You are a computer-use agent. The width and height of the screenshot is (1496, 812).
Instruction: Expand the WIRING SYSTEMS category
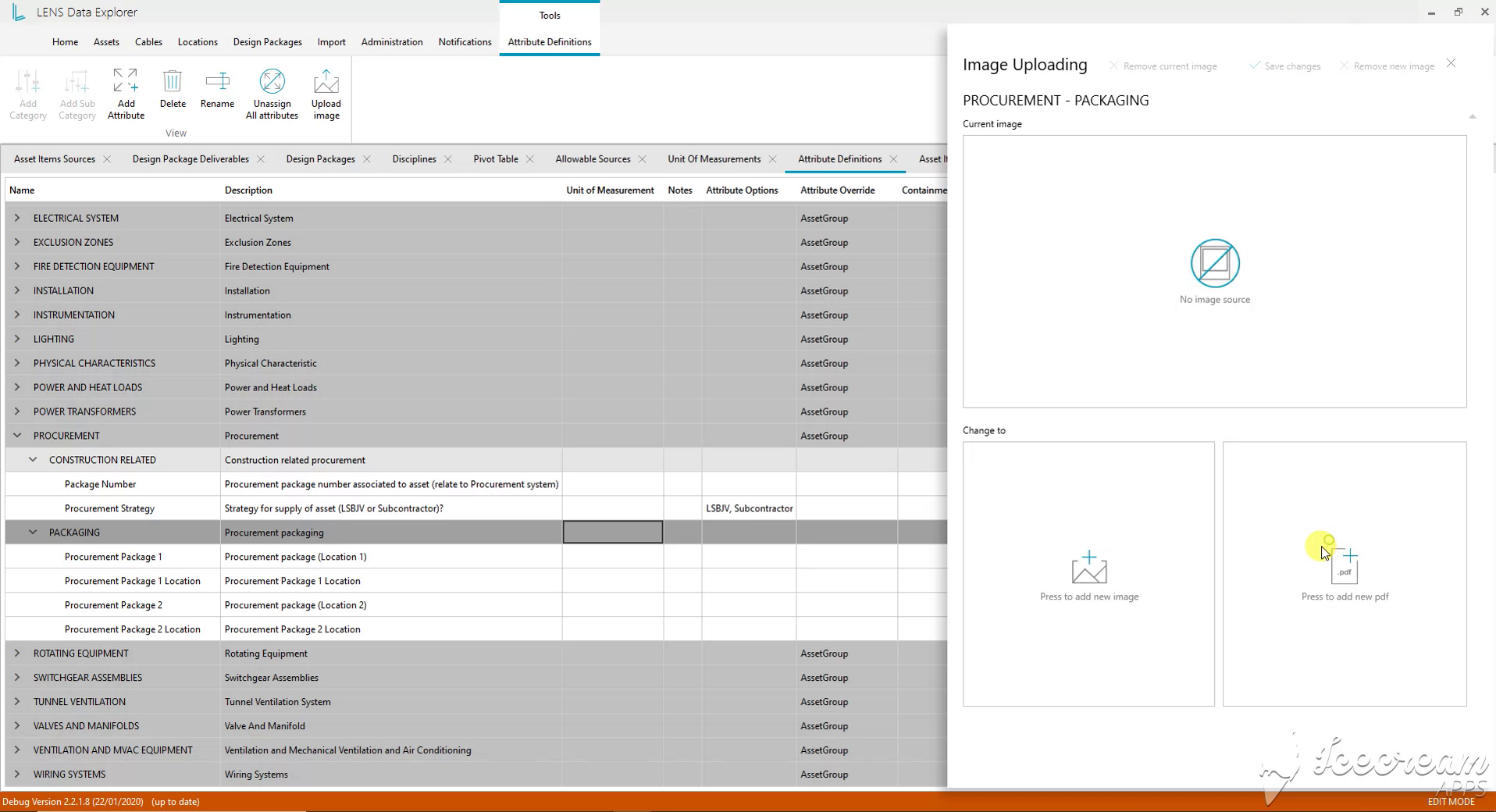click(x=17, y=775)
